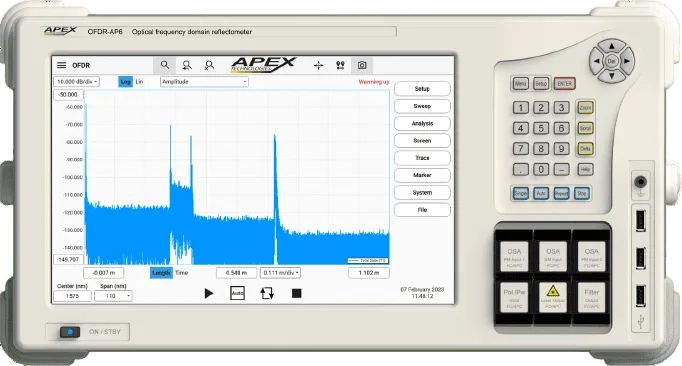The height and width of the screenshot is (366, 682).
Task: Click the hardware Menu key
Action: (x=520, y=84)
